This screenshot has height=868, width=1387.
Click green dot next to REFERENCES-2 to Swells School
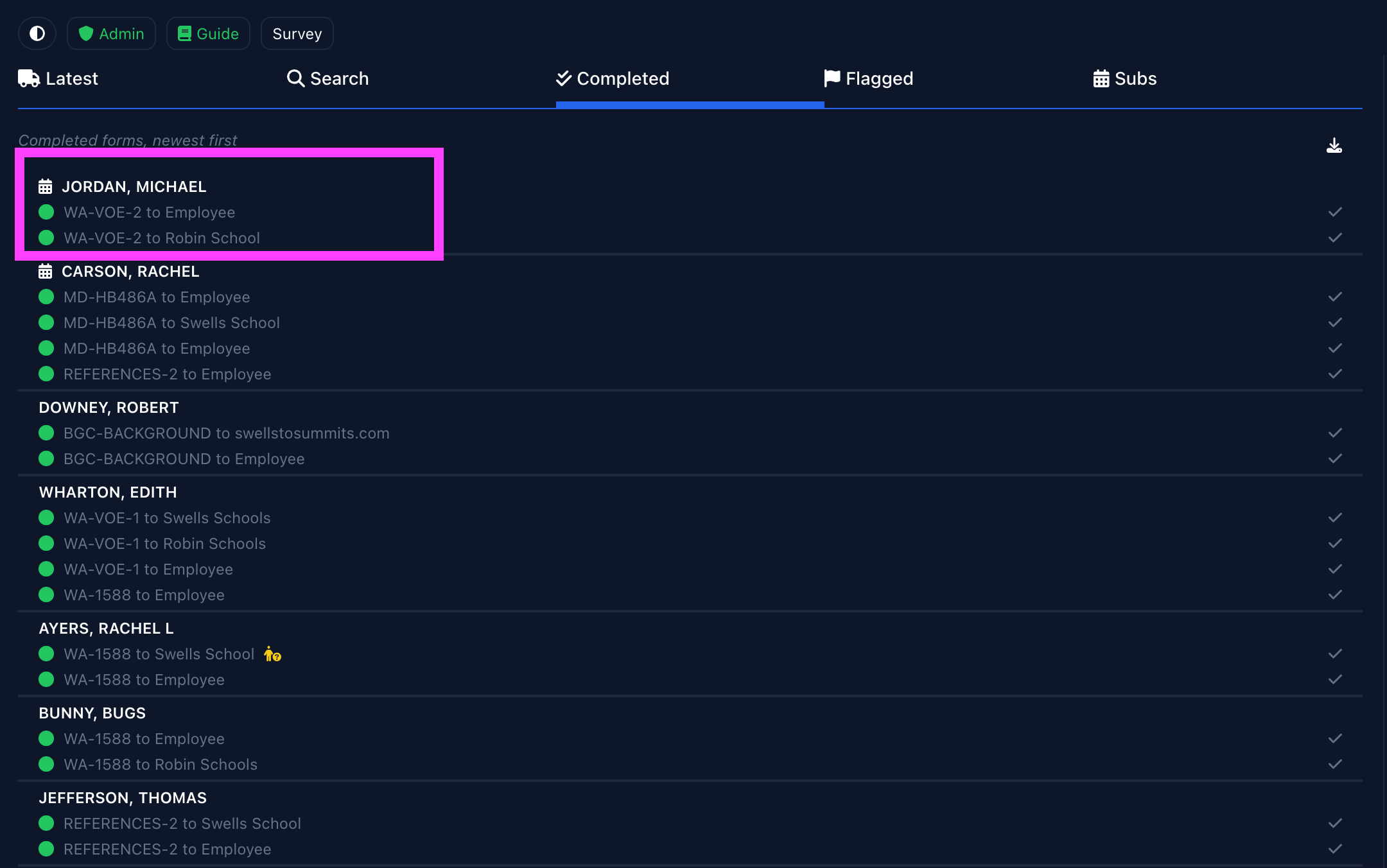click(46, 824)
